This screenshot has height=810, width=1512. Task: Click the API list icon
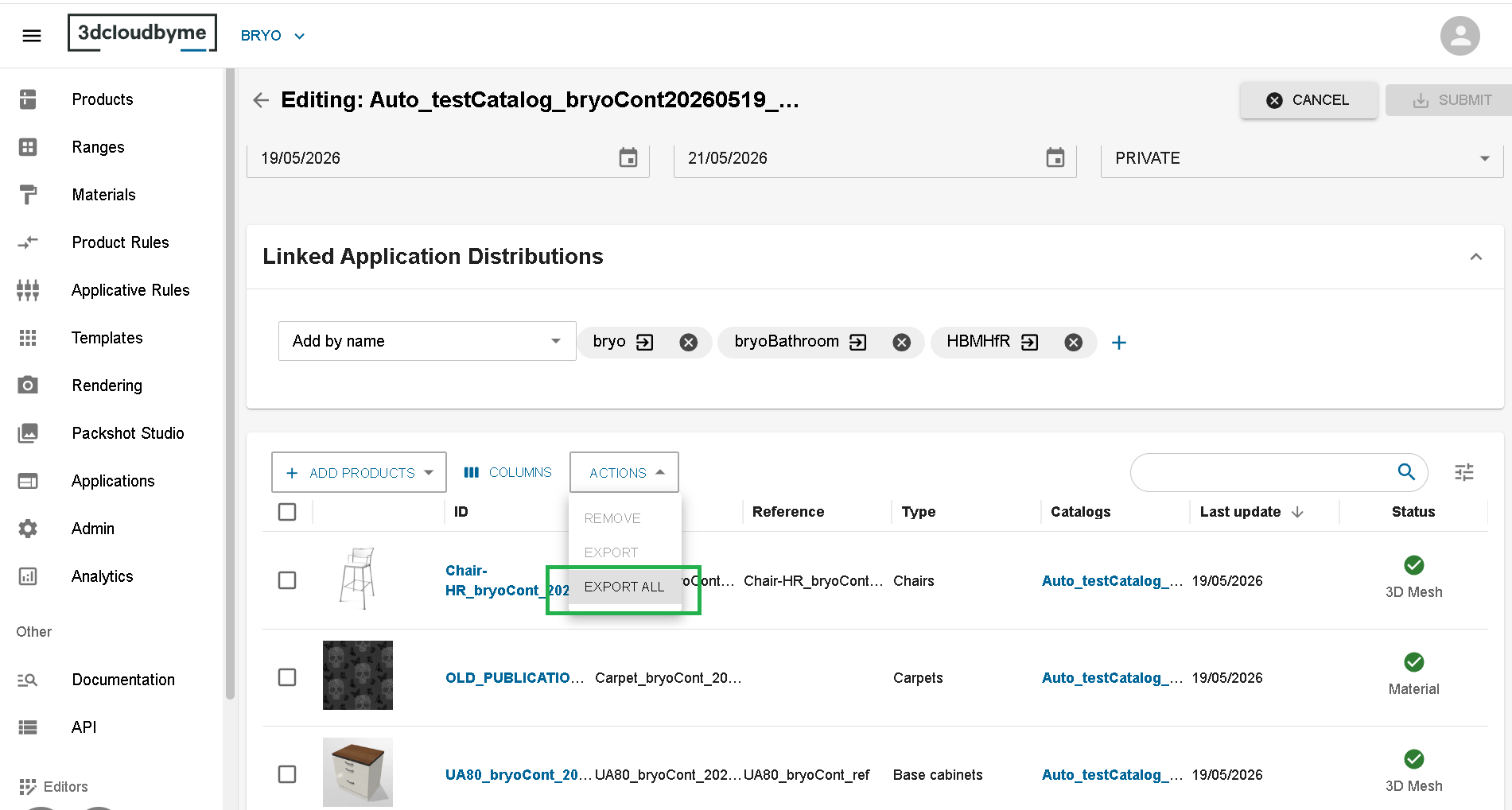pyautogui.click(x=28, y=727)
